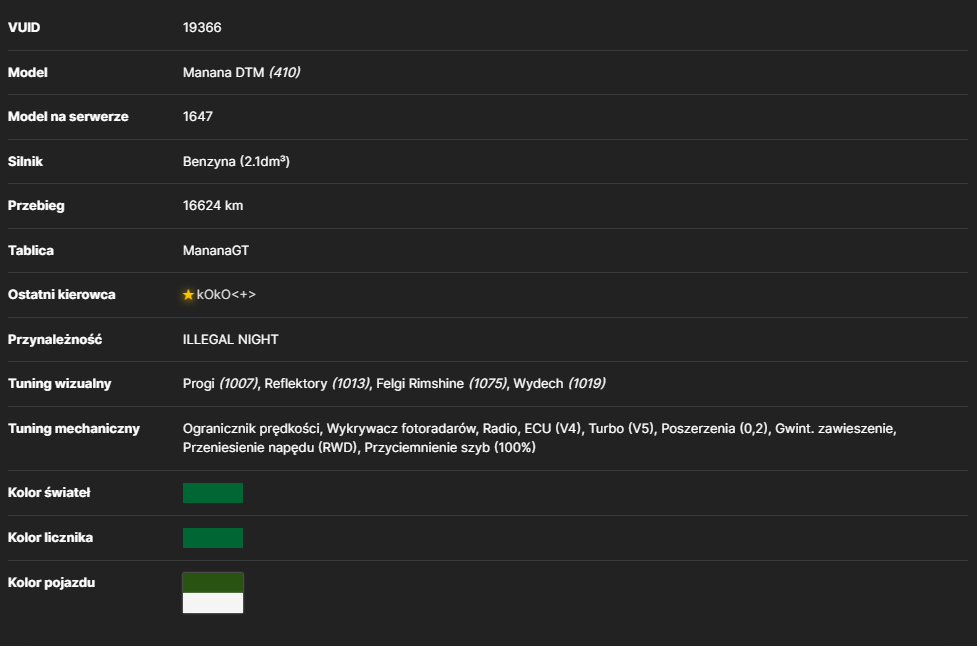Click the model ID (410)

(285, 72)
